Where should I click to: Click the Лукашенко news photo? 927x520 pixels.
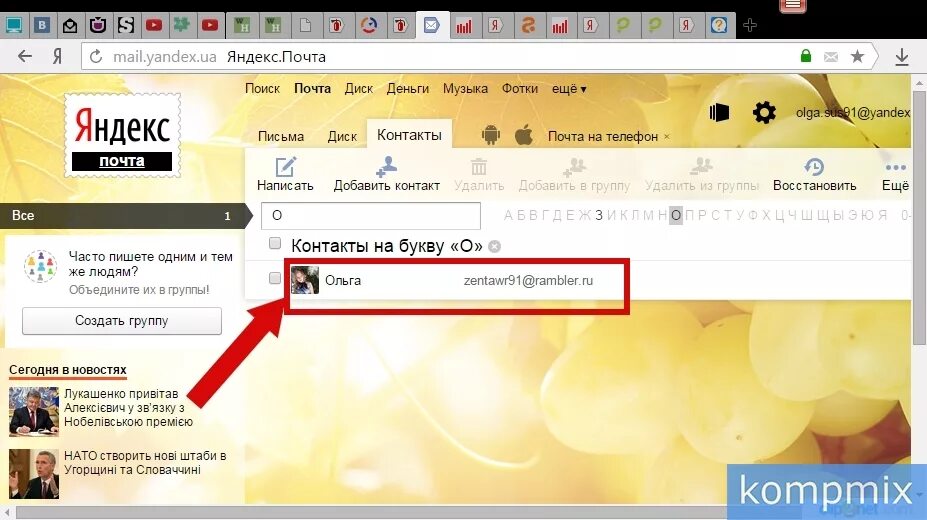click(34, 412)
